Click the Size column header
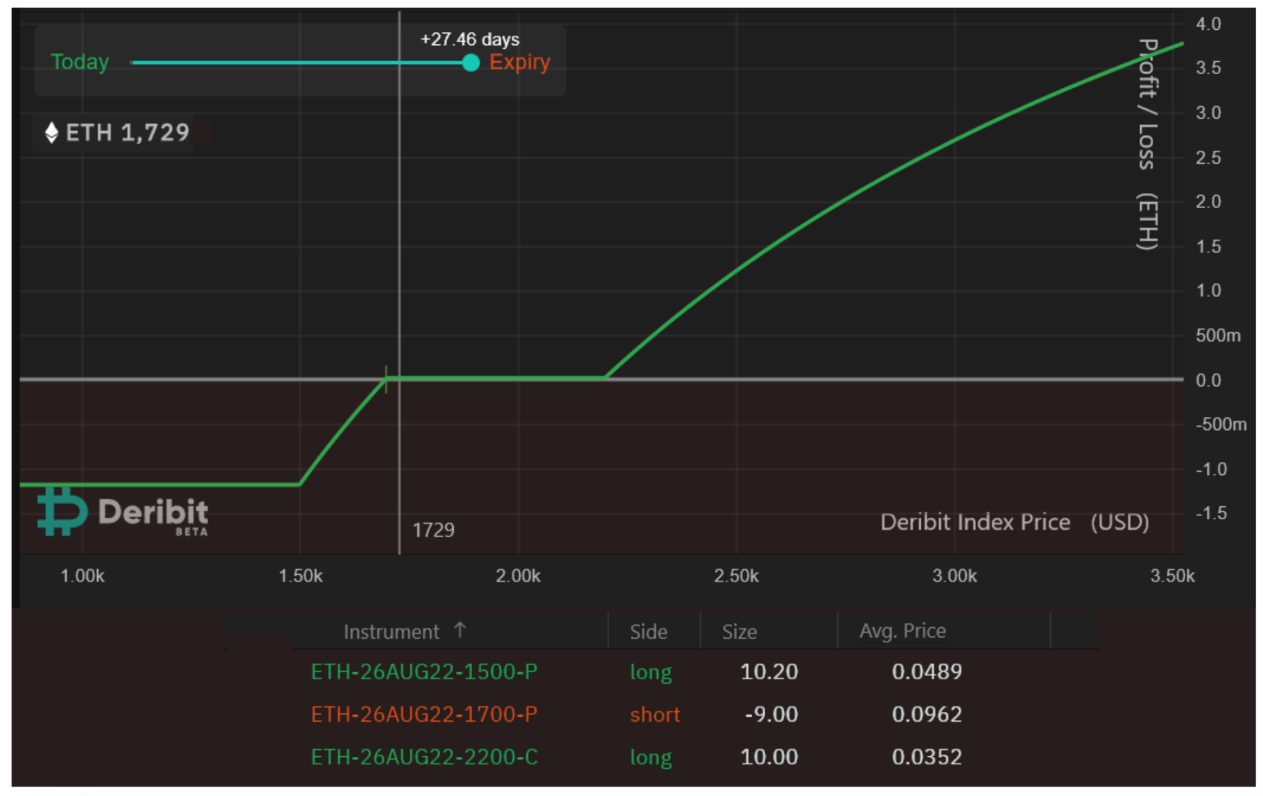Image resolution: width=1263 pixels, height=796 pixels. (x=740, y=632)
